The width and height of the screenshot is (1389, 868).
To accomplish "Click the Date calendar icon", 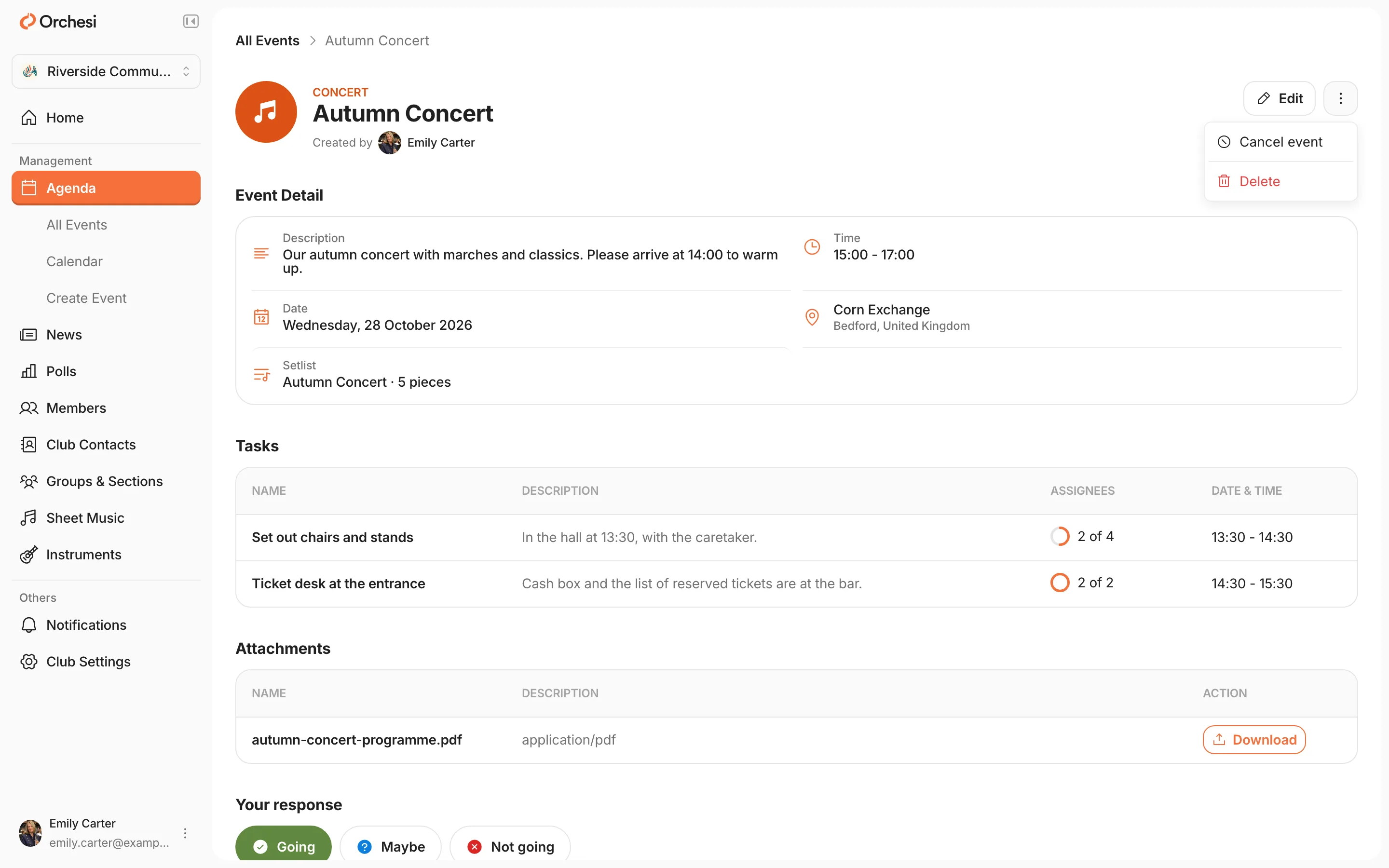I will (261, 317).
